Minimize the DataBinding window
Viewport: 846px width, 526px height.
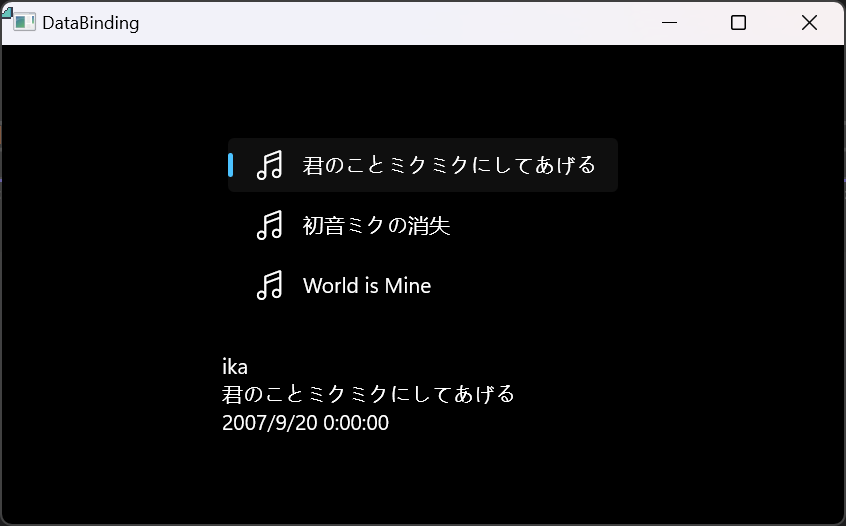669,23
